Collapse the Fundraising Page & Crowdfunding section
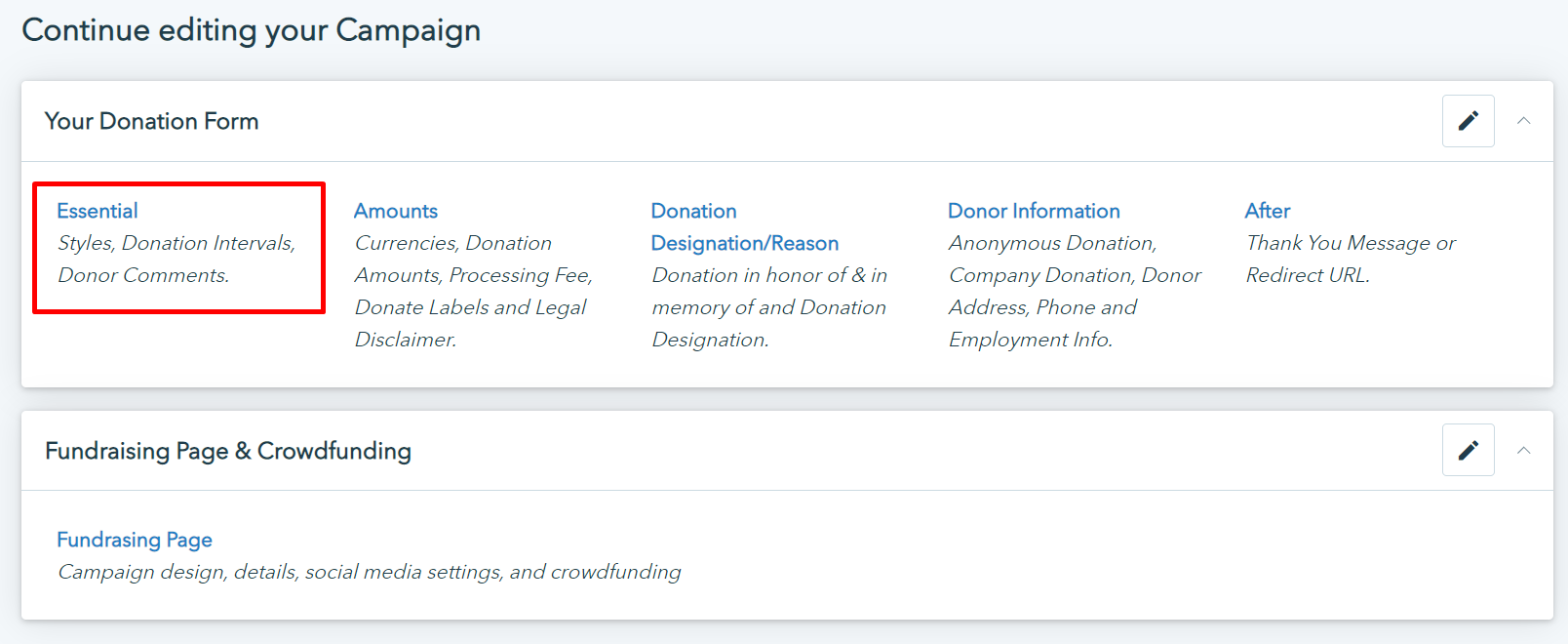Viewport: 1568px width, 644px height. tap(1523, 450)
